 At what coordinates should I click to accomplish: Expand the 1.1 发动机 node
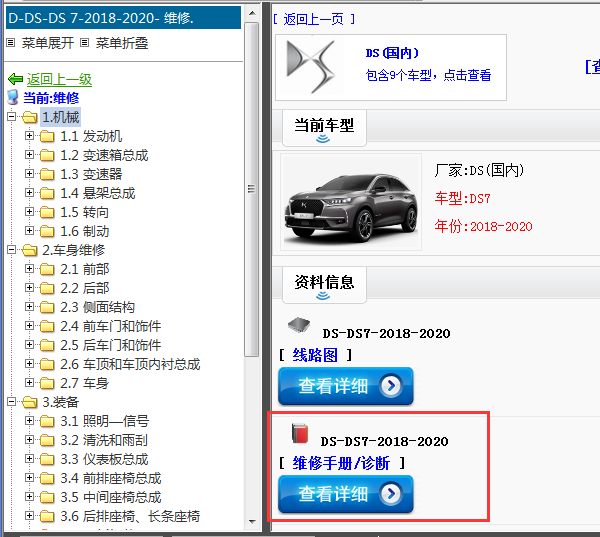pos(29,135)
